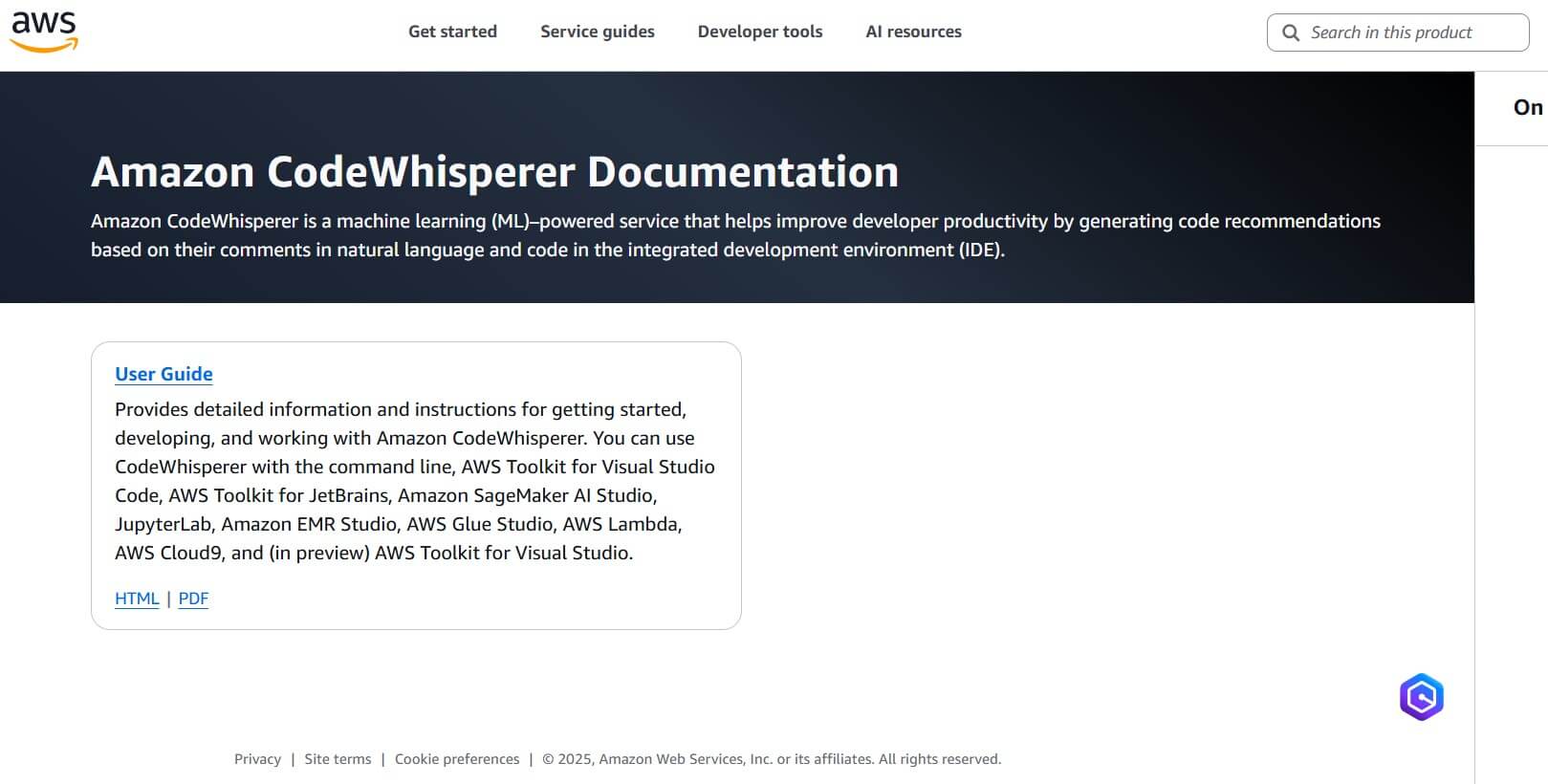The image size is (1548, 784).
Task: Click the User Guide description paragraph
Action: (415, 481)
